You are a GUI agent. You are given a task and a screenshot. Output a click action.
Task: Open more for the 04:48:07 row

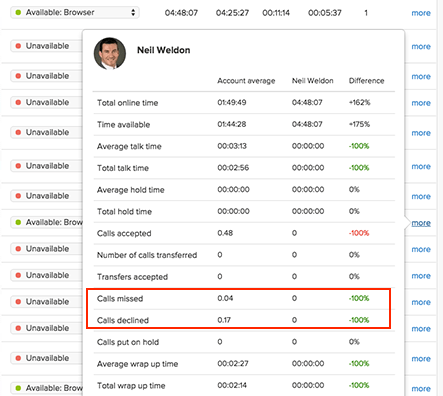coord(421,13)
